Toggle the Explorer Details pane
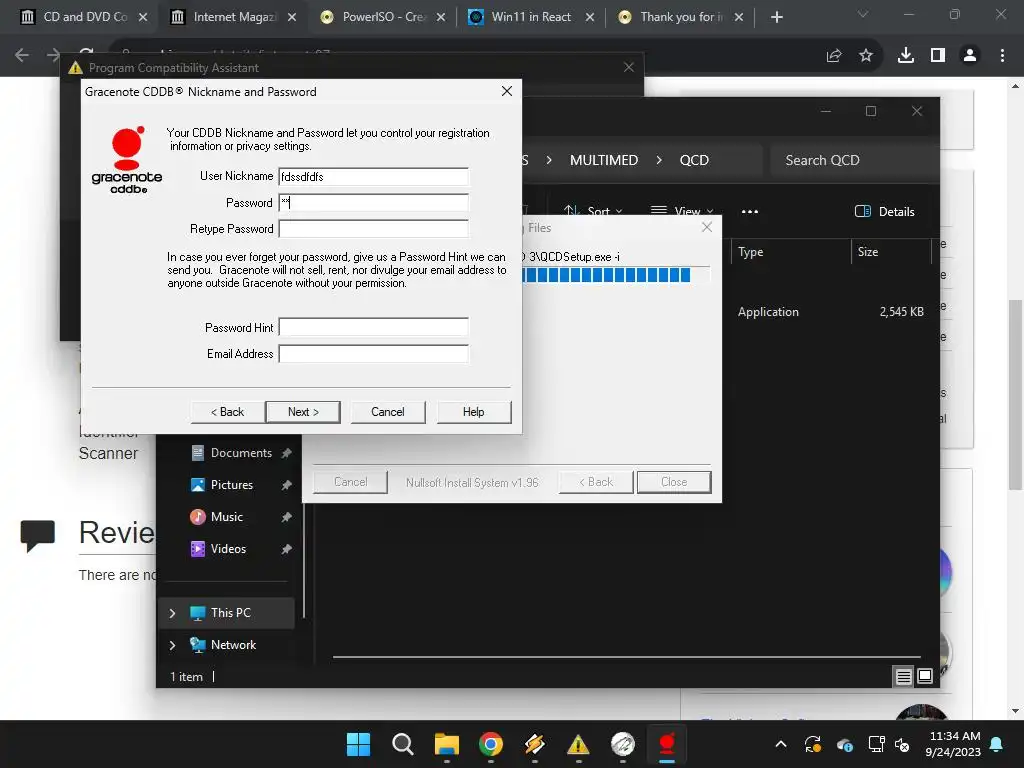The width and height of the screenshot is (1024, 768). click(885, 212)
